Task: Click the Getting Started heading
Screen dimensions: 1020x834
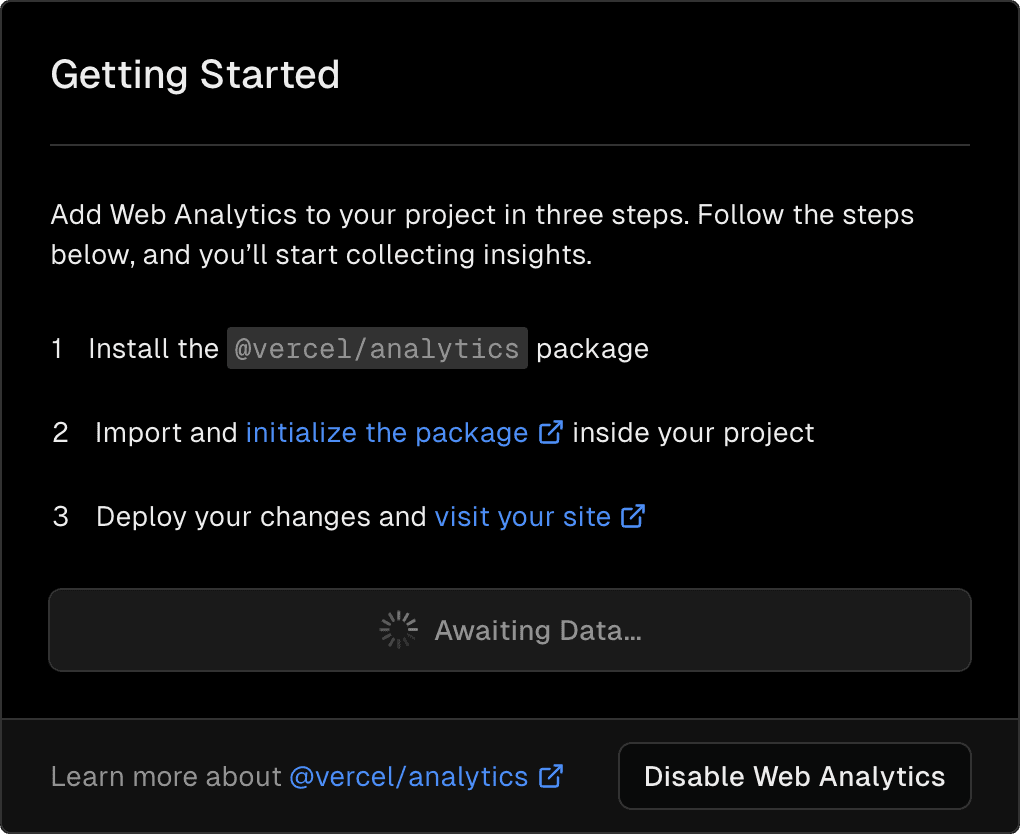Action: 195,74
